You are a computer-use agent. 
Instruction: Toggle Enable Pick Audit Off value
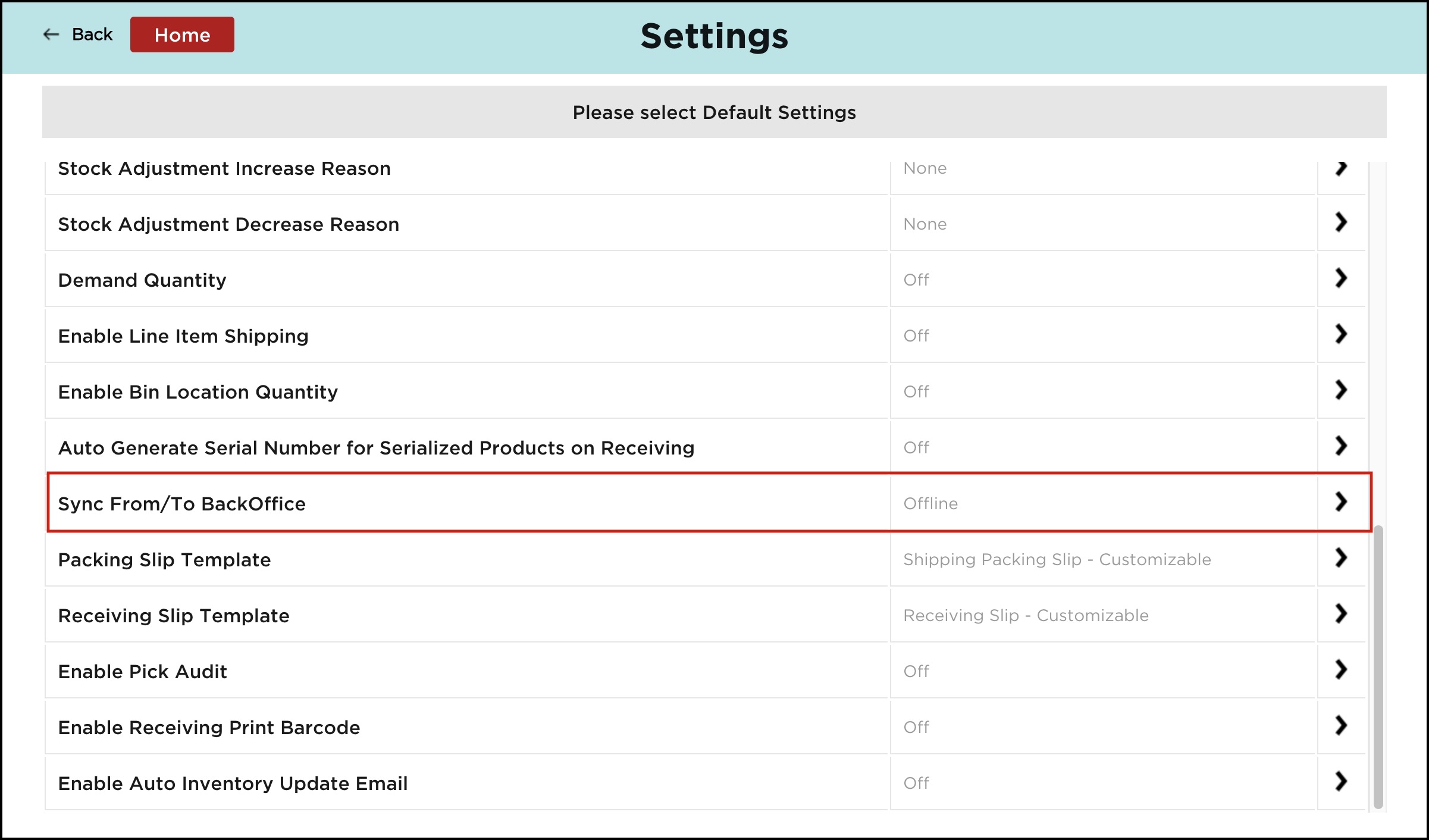916,671
